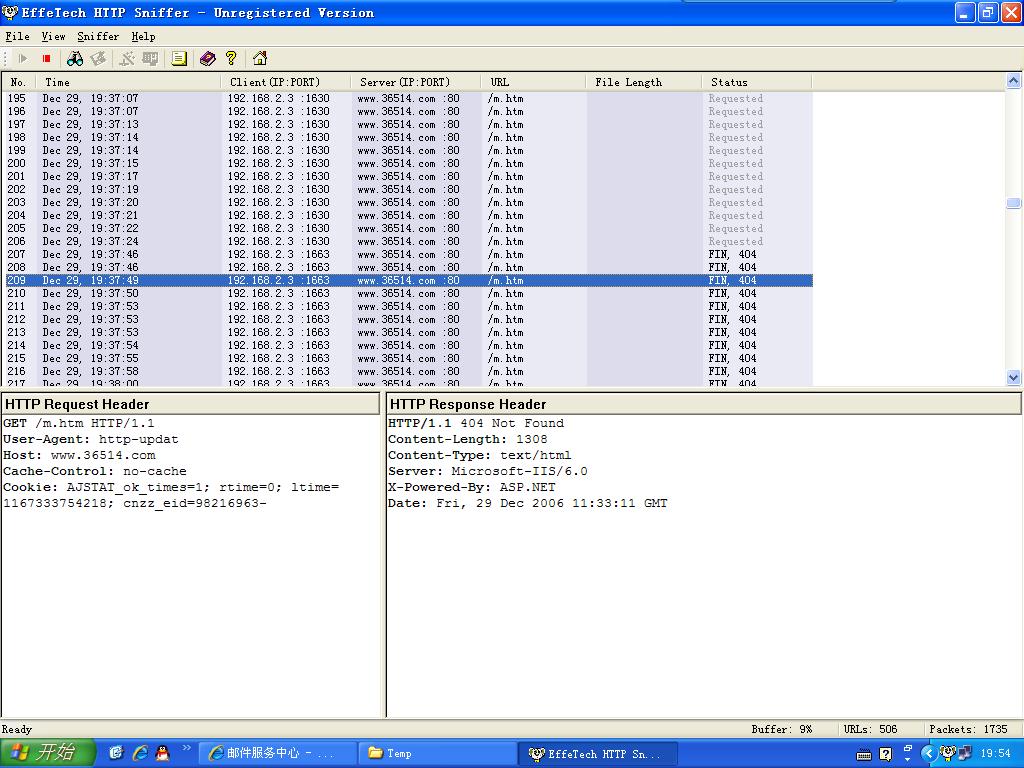
Task: Click the Time column header
Action: tap(58, 82)
